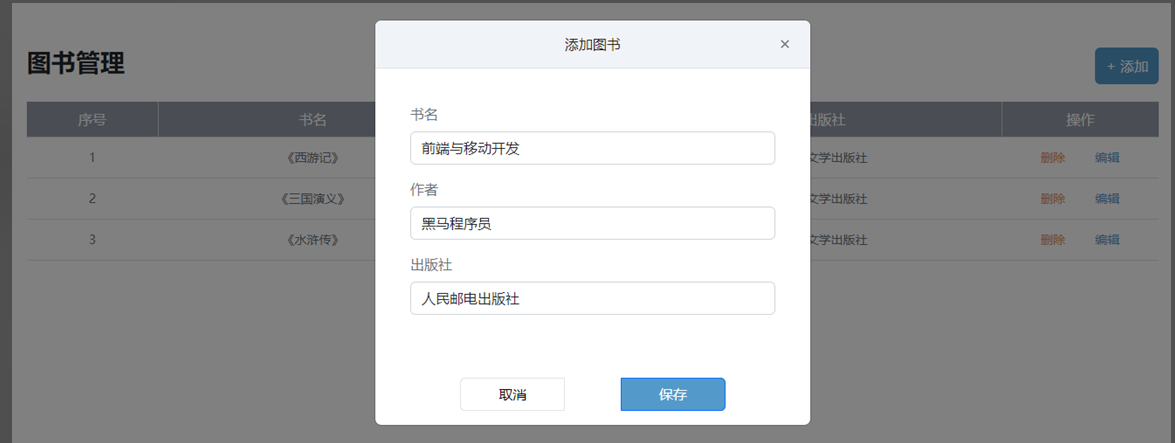
Task: Click 编辑 on the 《水浒传》 row
Action: tap(1107, 239)
